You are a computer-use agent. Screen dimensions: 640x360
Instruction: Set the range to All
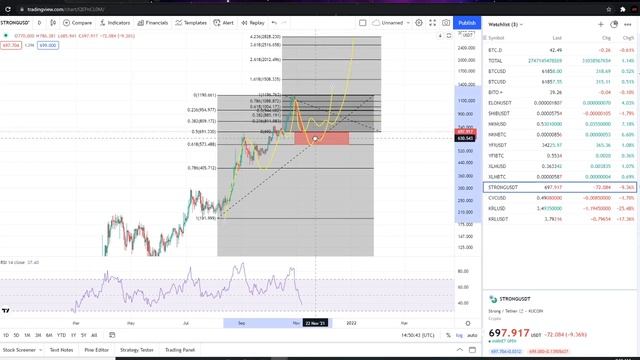(x=94, y=335)
